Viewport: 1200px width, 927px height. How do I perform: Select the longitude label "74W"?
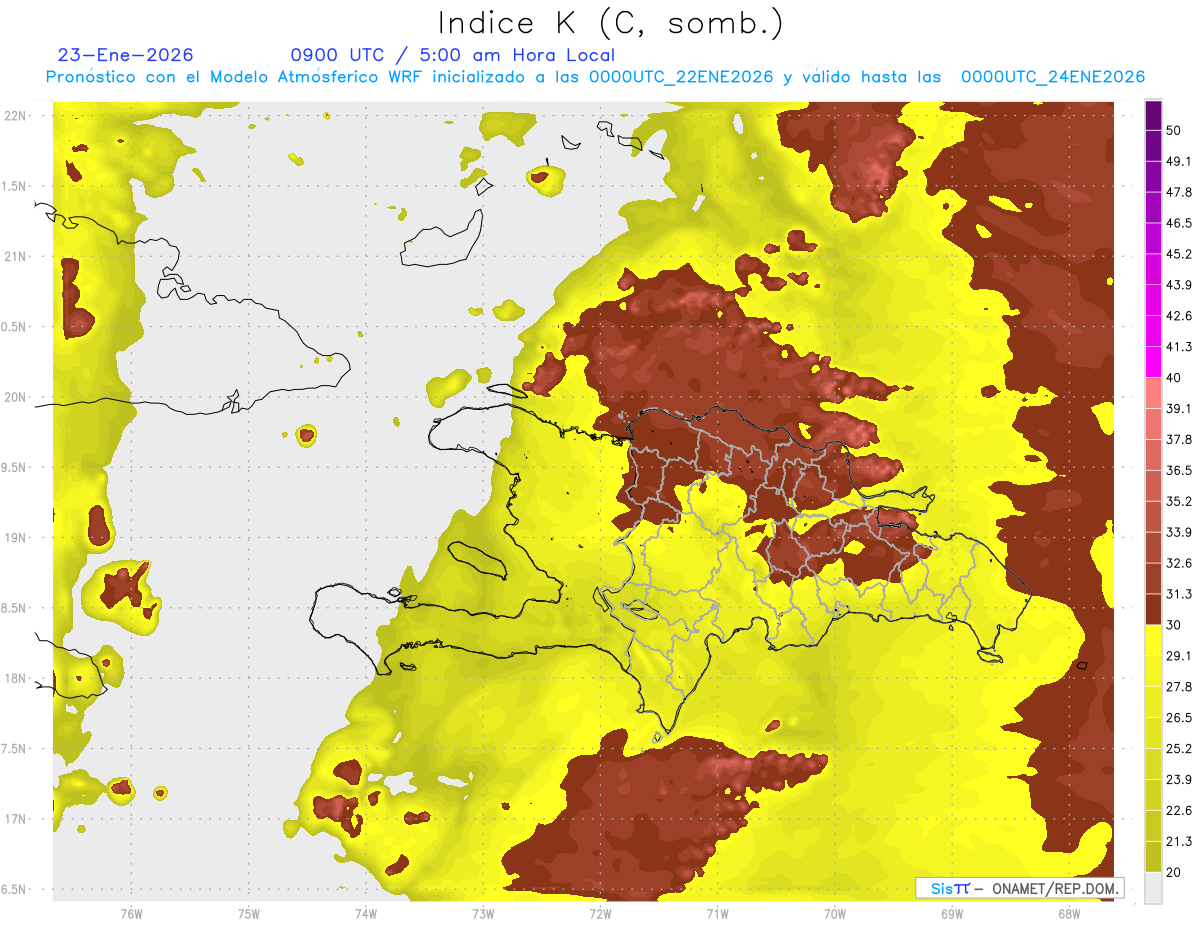coord(366,914)
